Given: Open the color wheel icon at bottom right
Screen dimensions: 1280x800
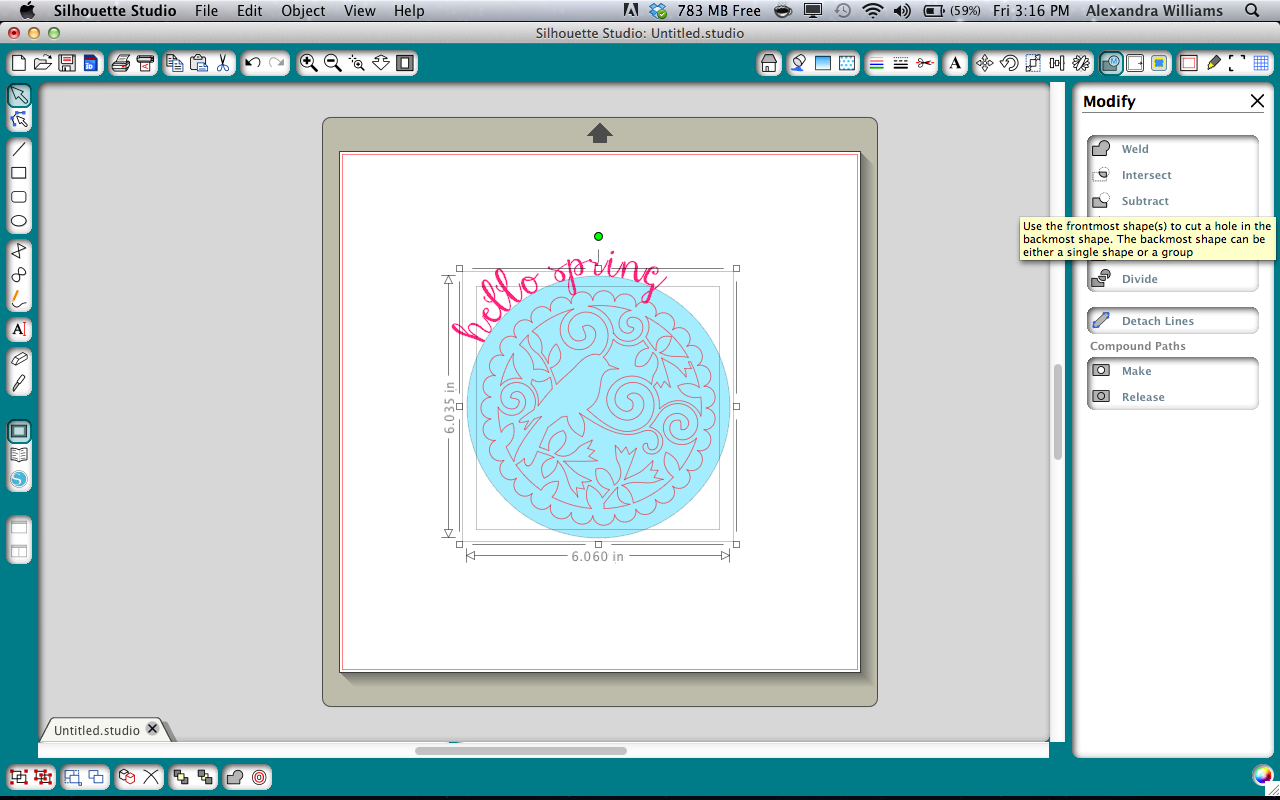Looking at the screenshot, I should (1262, 776).
